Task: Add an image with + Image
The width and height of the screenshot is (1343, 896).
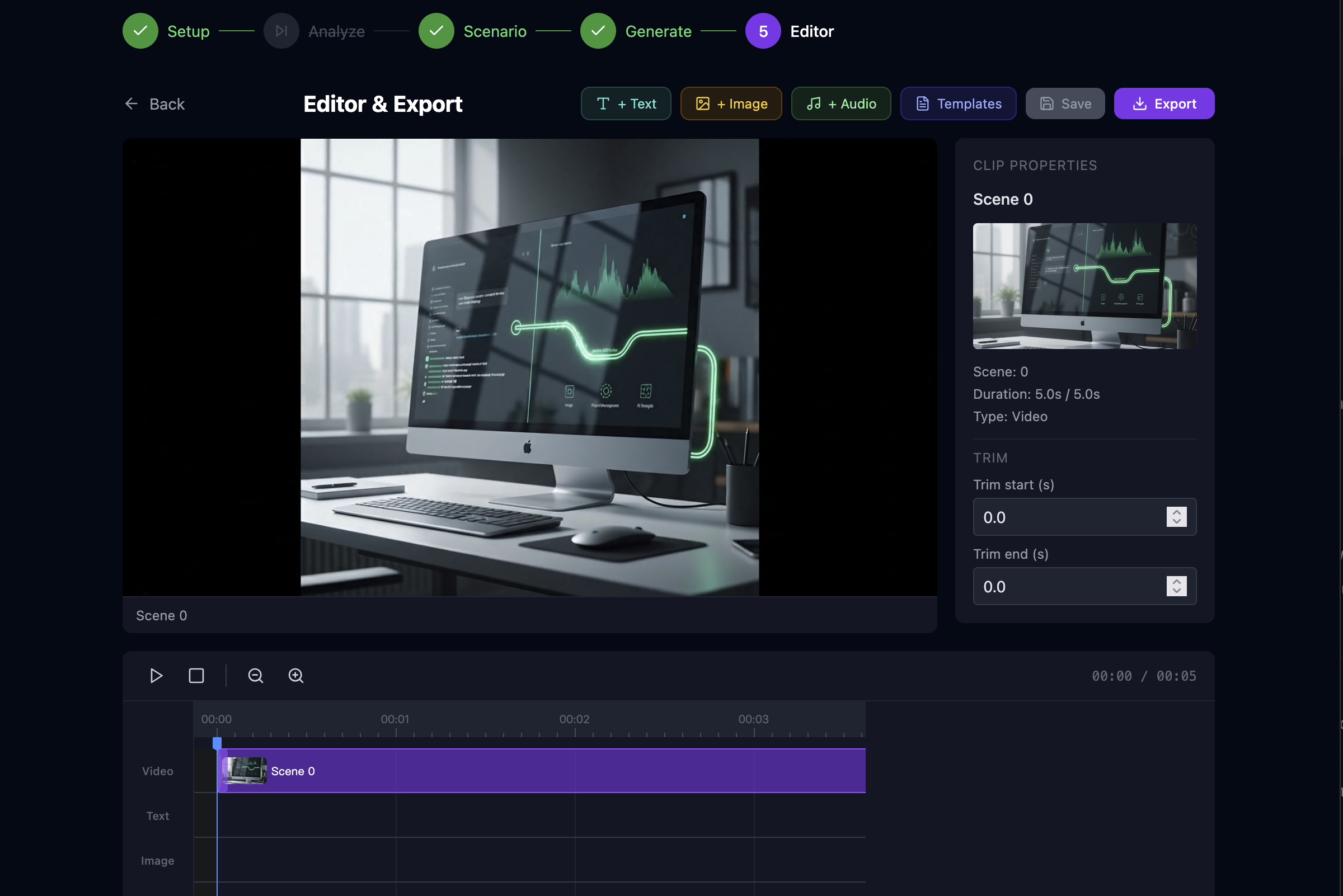Action: click(731, 103)
